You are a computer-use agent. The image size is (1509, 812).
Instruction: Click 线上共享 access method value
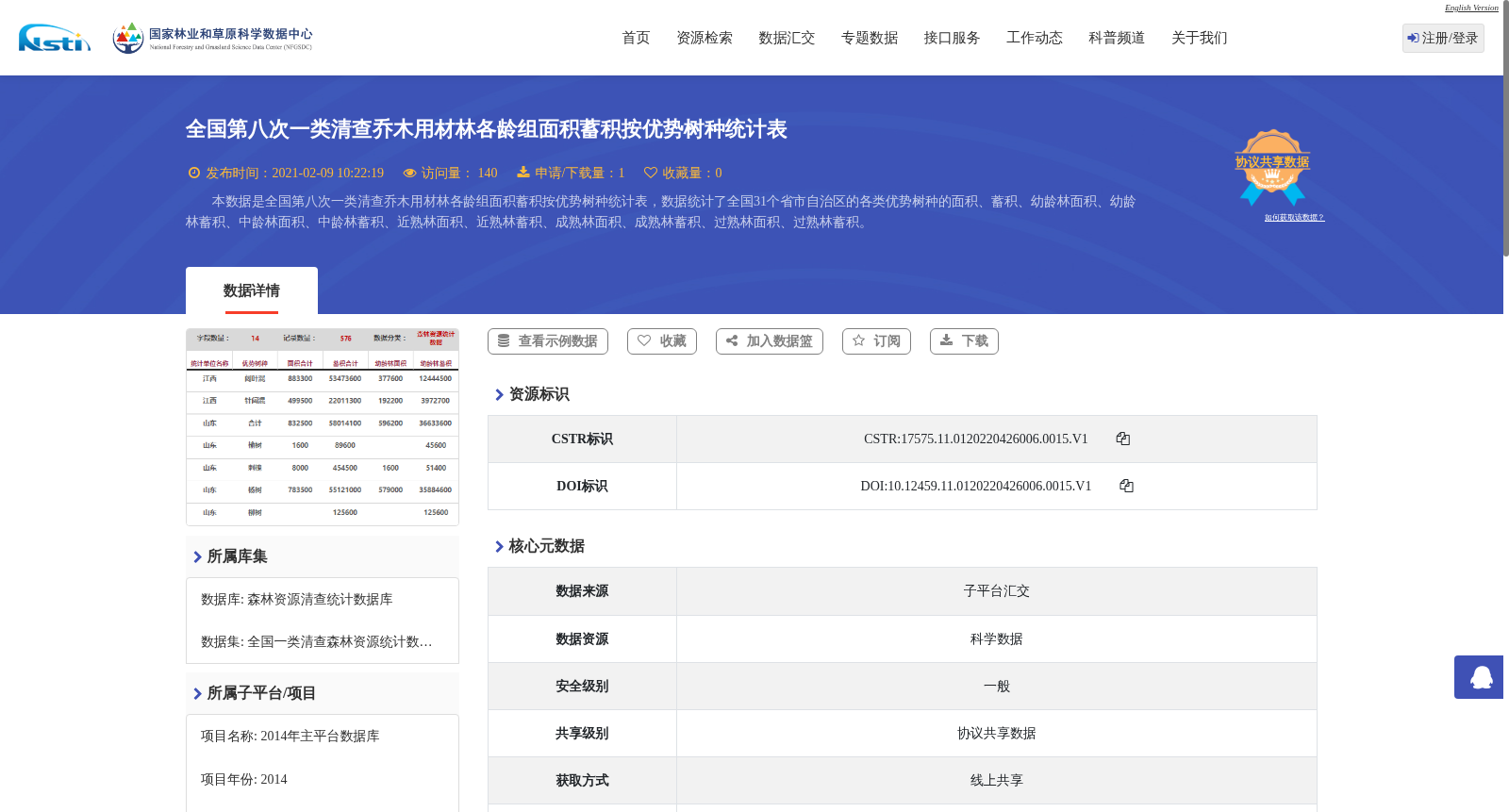click(x=997, y=781)
